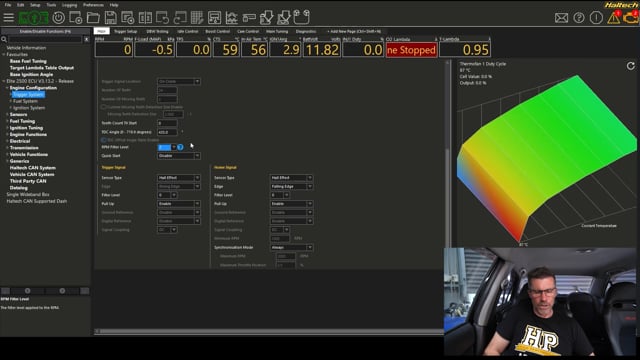Click the mail envelope icon
Viewport: 640px width, 360px height.
point(561,18)
